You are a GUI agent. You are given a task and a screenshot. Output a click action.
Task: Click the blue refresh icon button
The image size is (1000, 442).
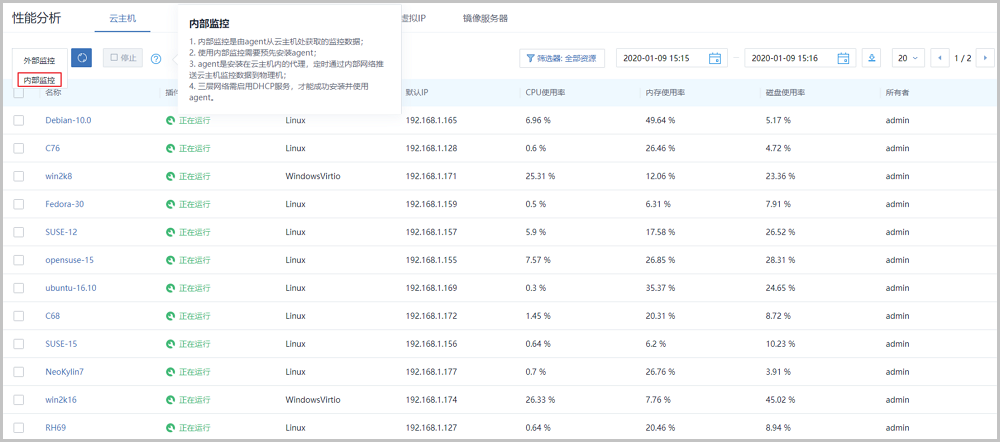coord(83,58)
